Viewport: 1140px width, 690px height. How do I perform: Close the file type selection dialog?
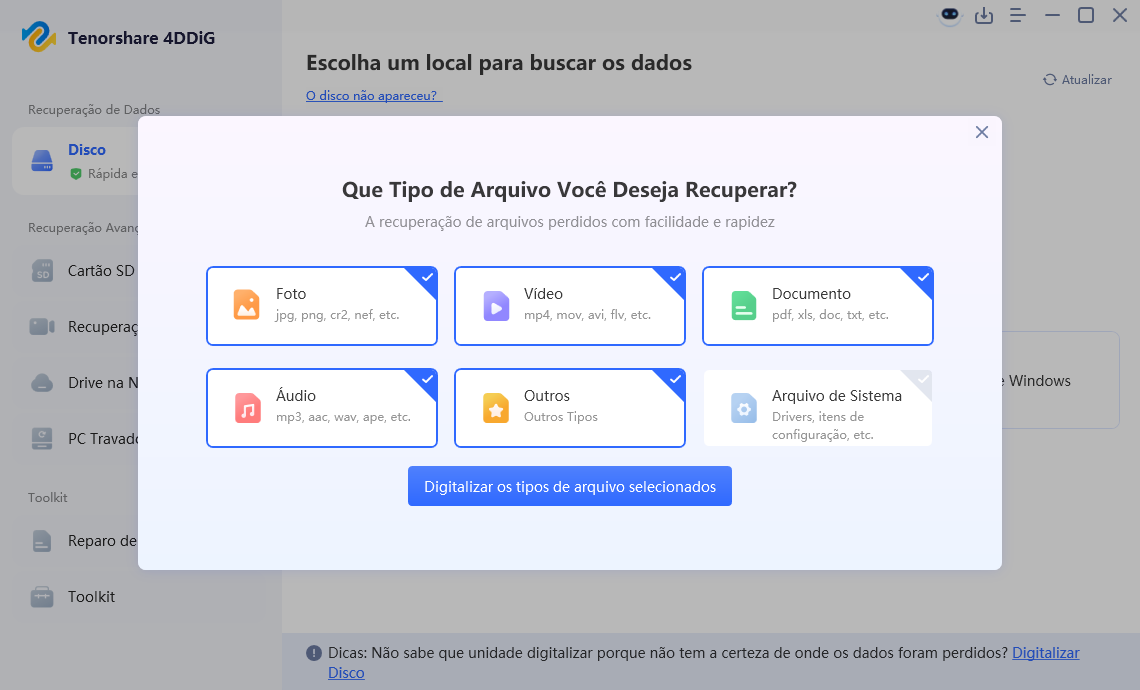point(981,131)
